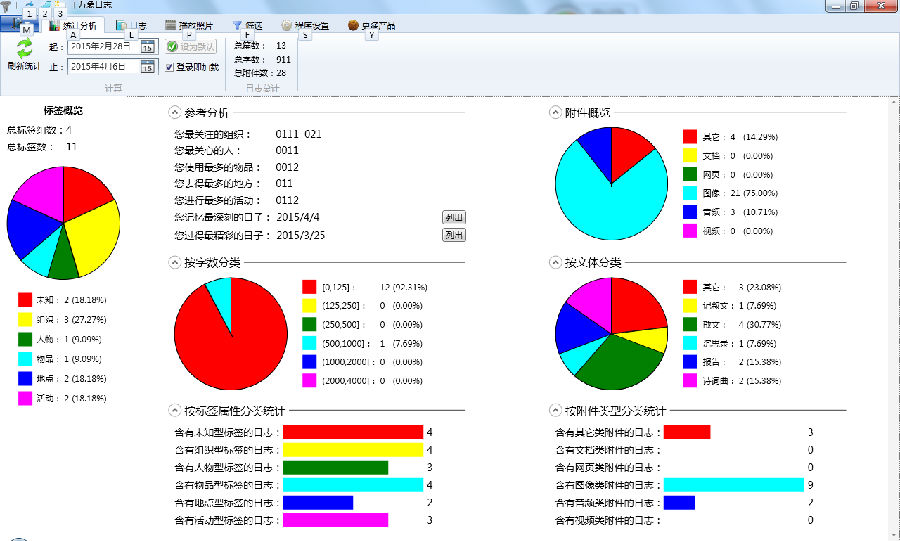Click the list button beside date 2015/4/4

454,217
